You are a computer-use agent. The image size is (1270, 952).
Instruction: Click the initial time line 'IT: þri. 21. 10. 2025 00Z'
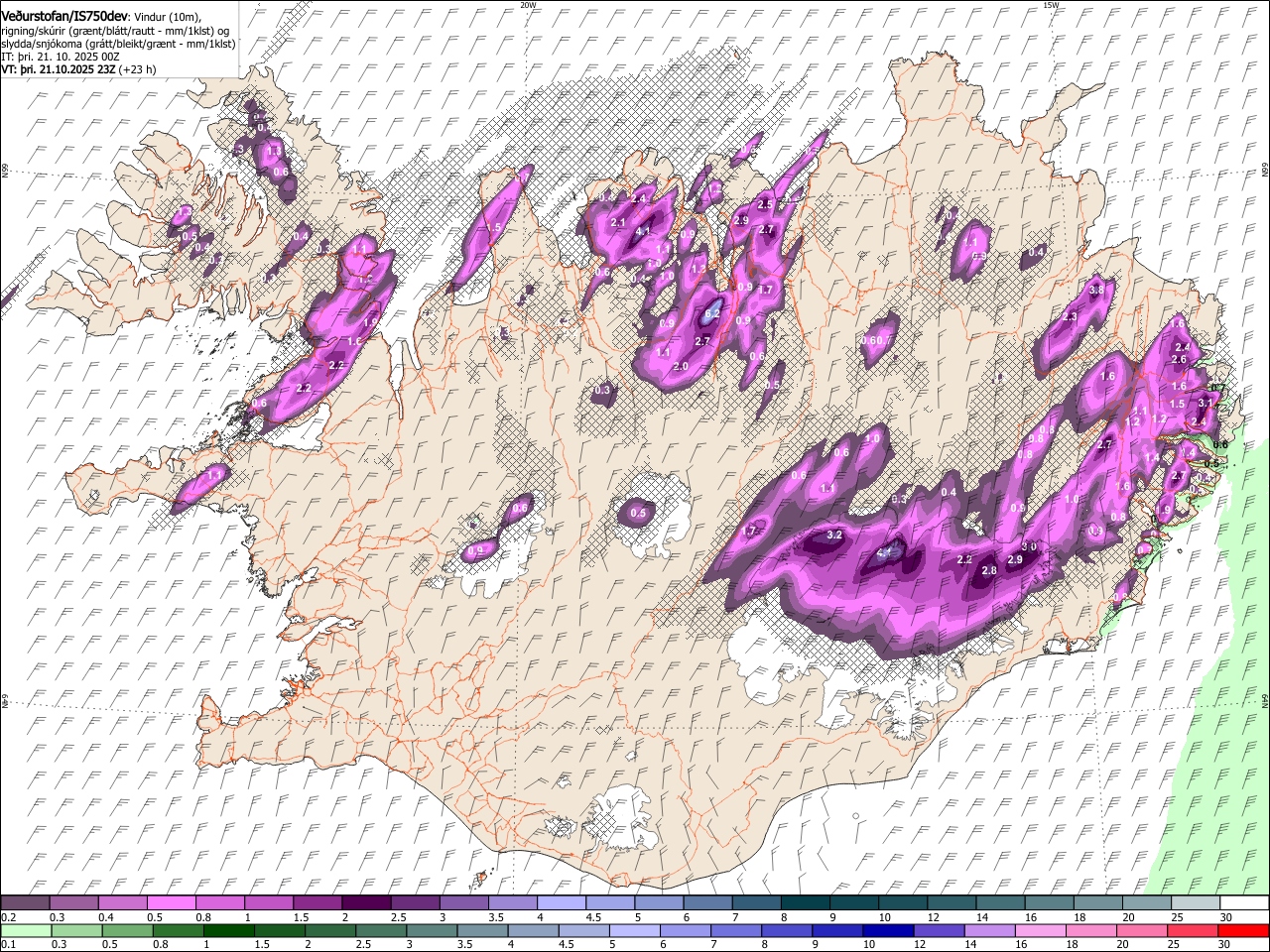point(60,57)
